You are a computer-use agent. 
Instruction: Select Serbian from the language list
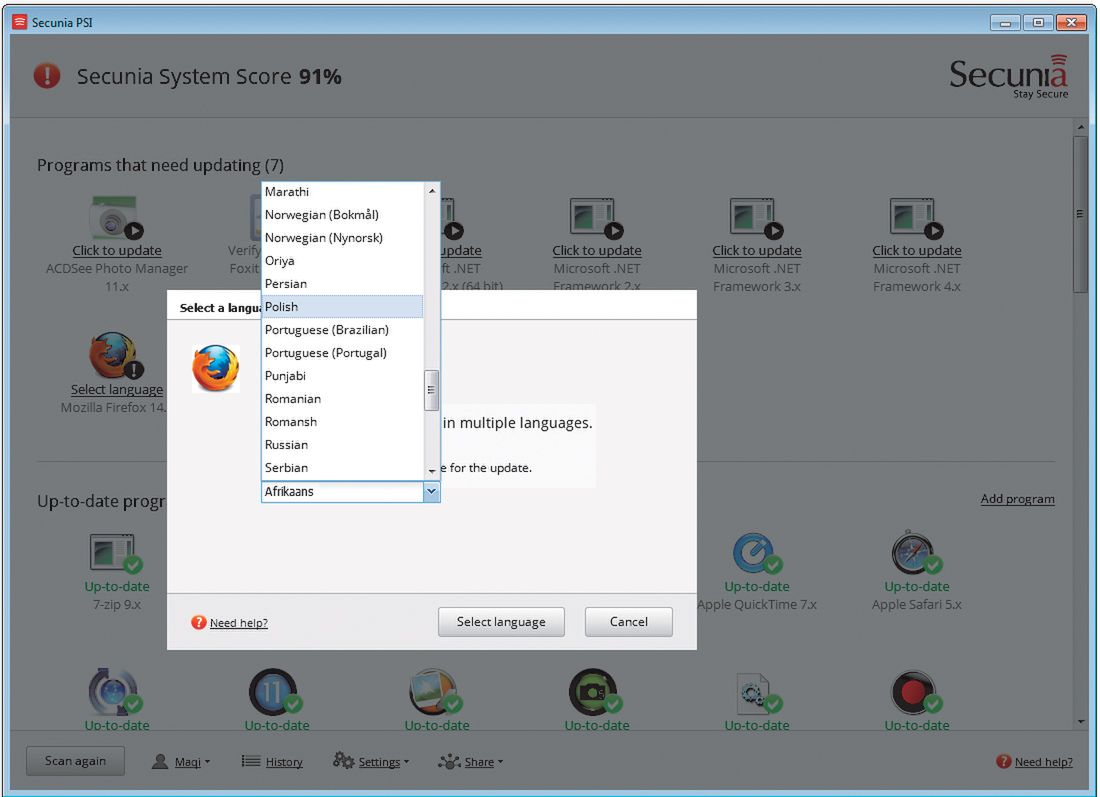coord(342,468)
